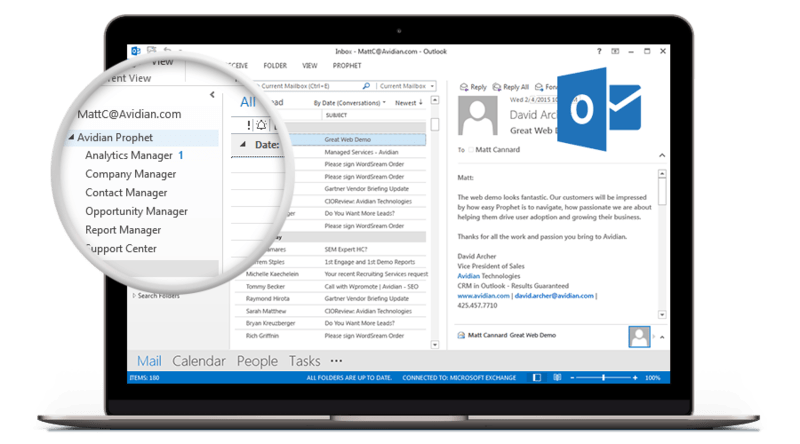Open Opportunity Manager folder
Image resolution: width=800 pixels, height=444 pixels.
(x=136, y=211)
